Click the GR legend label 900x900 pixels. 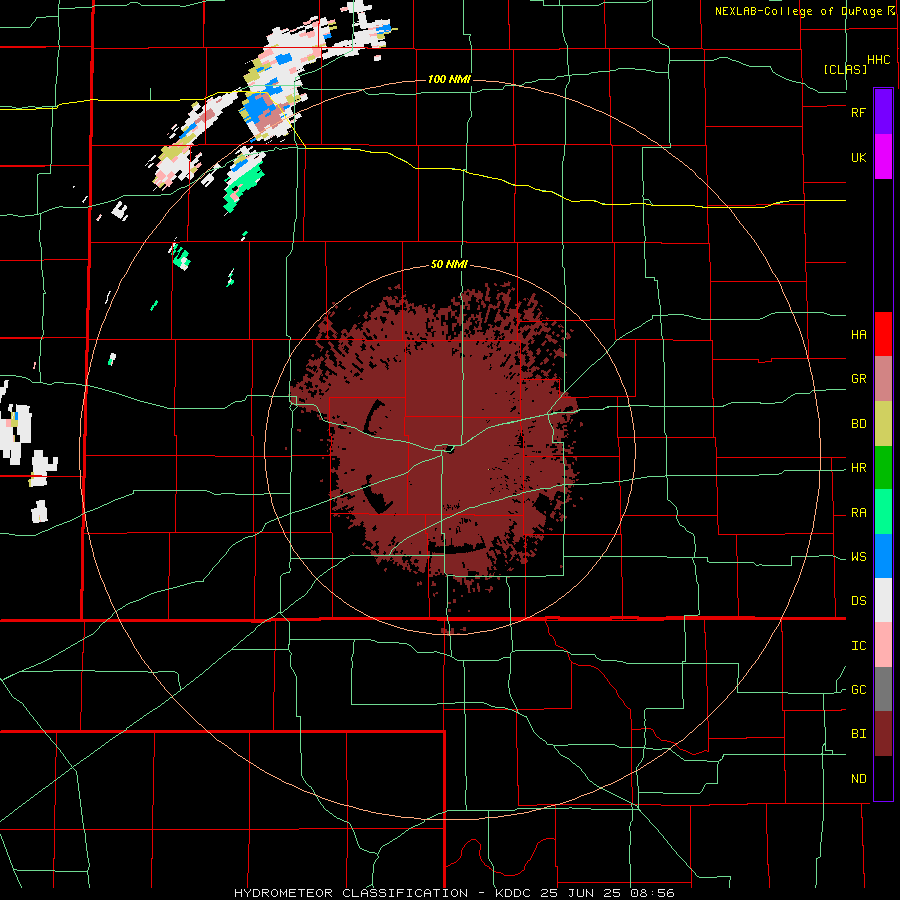coord(858,379)
